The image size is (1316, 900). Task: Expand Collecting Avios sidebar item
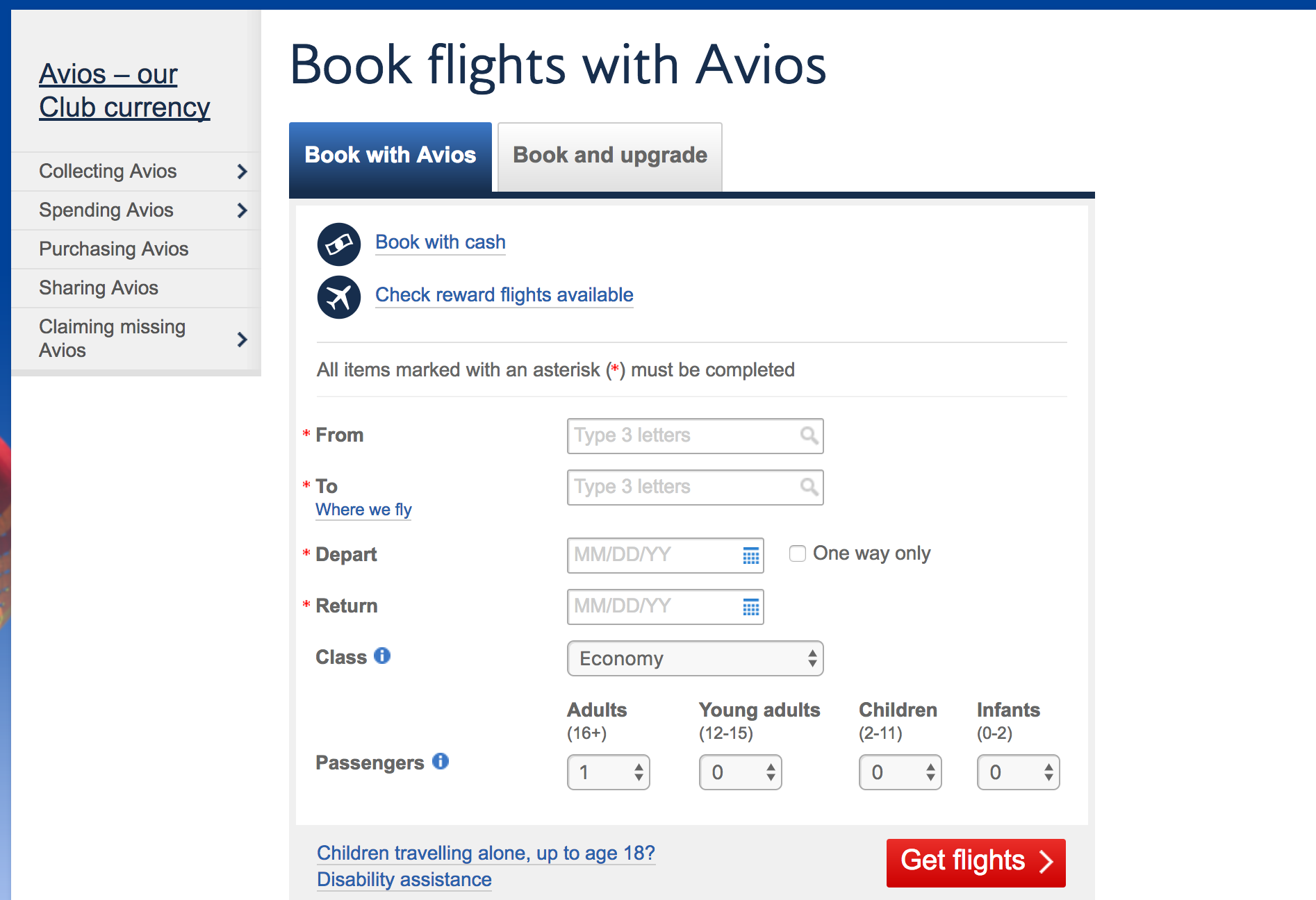[136, 172]
